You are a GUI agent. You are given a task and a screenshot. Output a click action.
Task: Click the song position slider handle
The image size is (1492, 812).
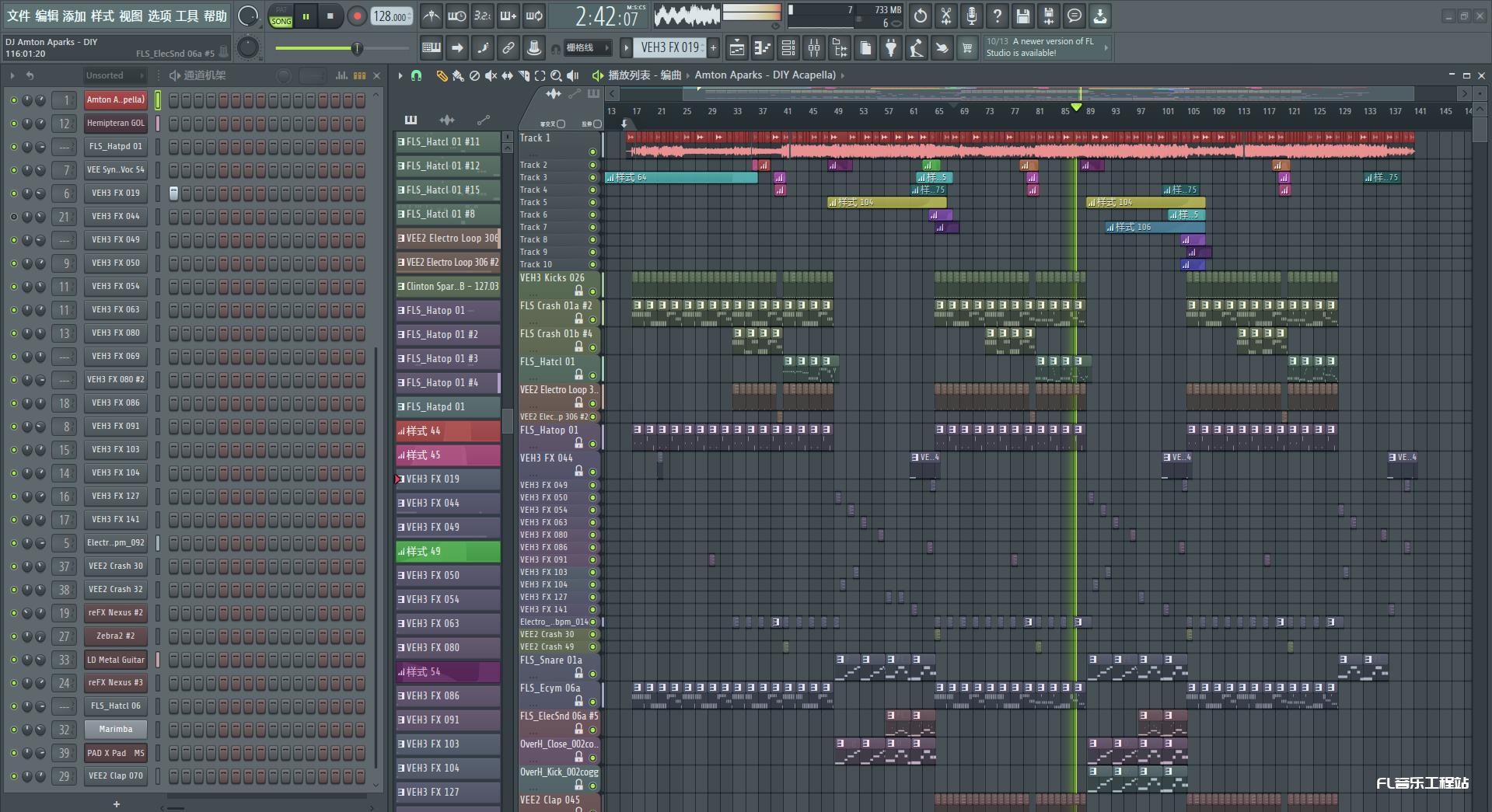357,48
